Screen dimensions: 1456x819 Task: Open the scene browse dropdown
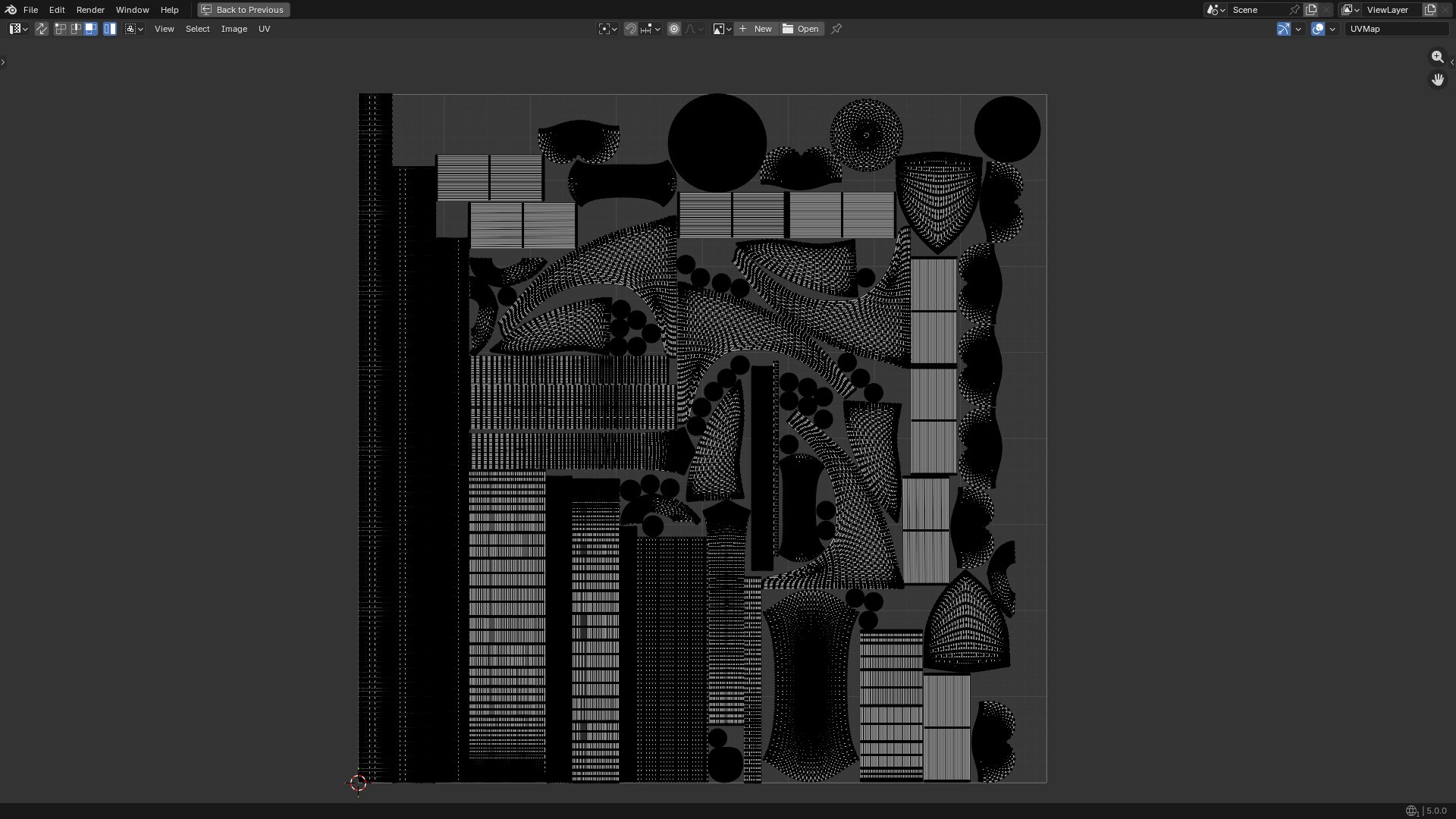(x=1216, y=10)
